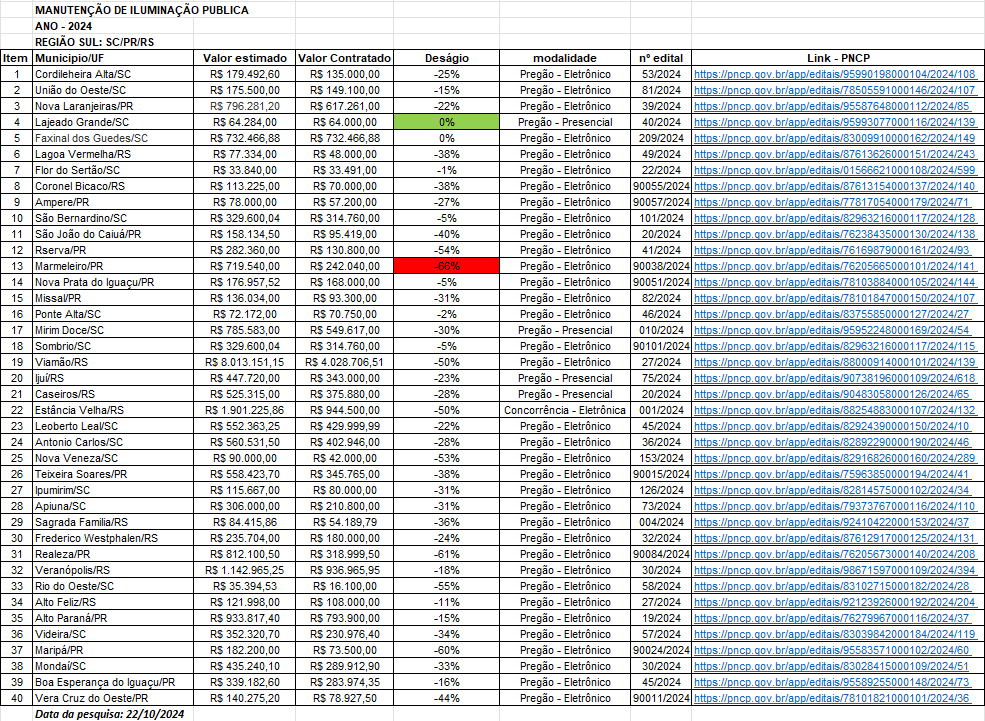Select -1% deságio for Flor do Sertão

pos(447,170)
